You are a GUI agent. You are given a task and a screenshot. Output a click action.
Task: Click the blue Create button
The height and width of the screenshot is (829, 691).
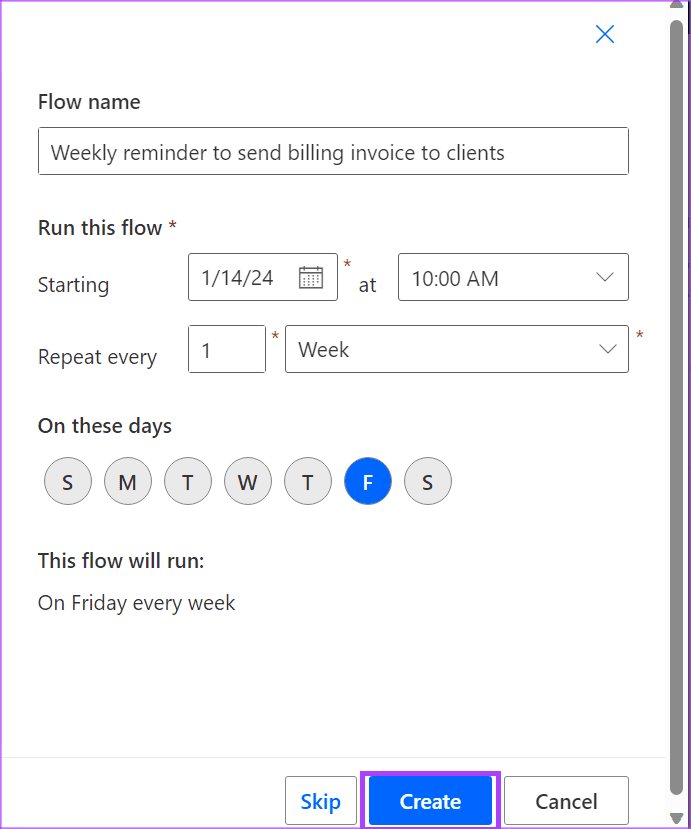click(430, 801)
